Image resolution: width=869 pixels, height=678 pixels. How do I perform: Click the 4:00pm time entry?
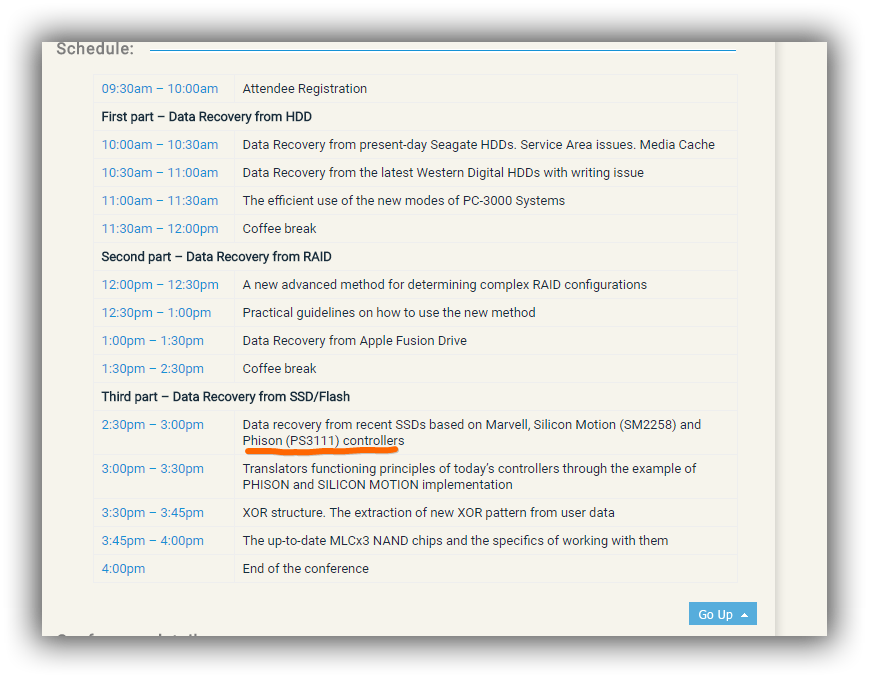[123, 569]
